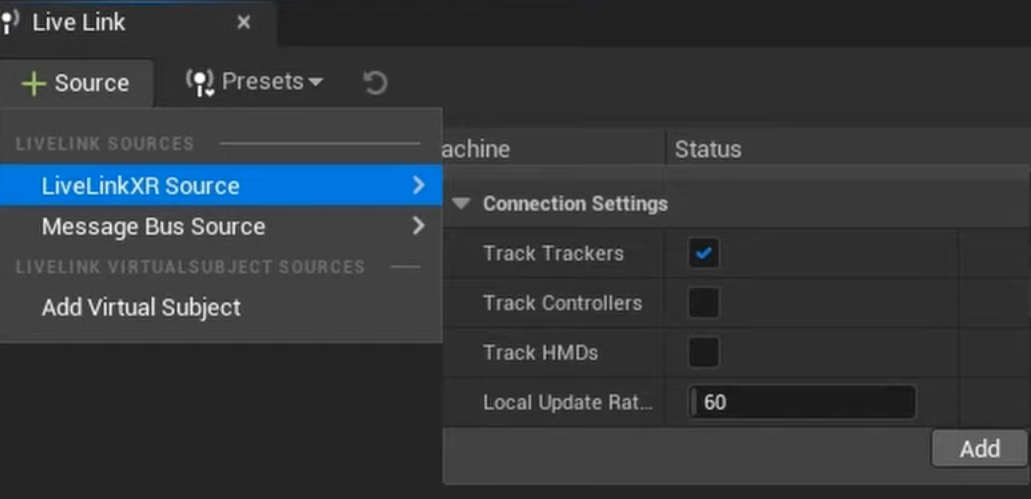This screenshot has width=1031, height=499.
Task: Click the undo arrow icon
Action: [375, 82]
